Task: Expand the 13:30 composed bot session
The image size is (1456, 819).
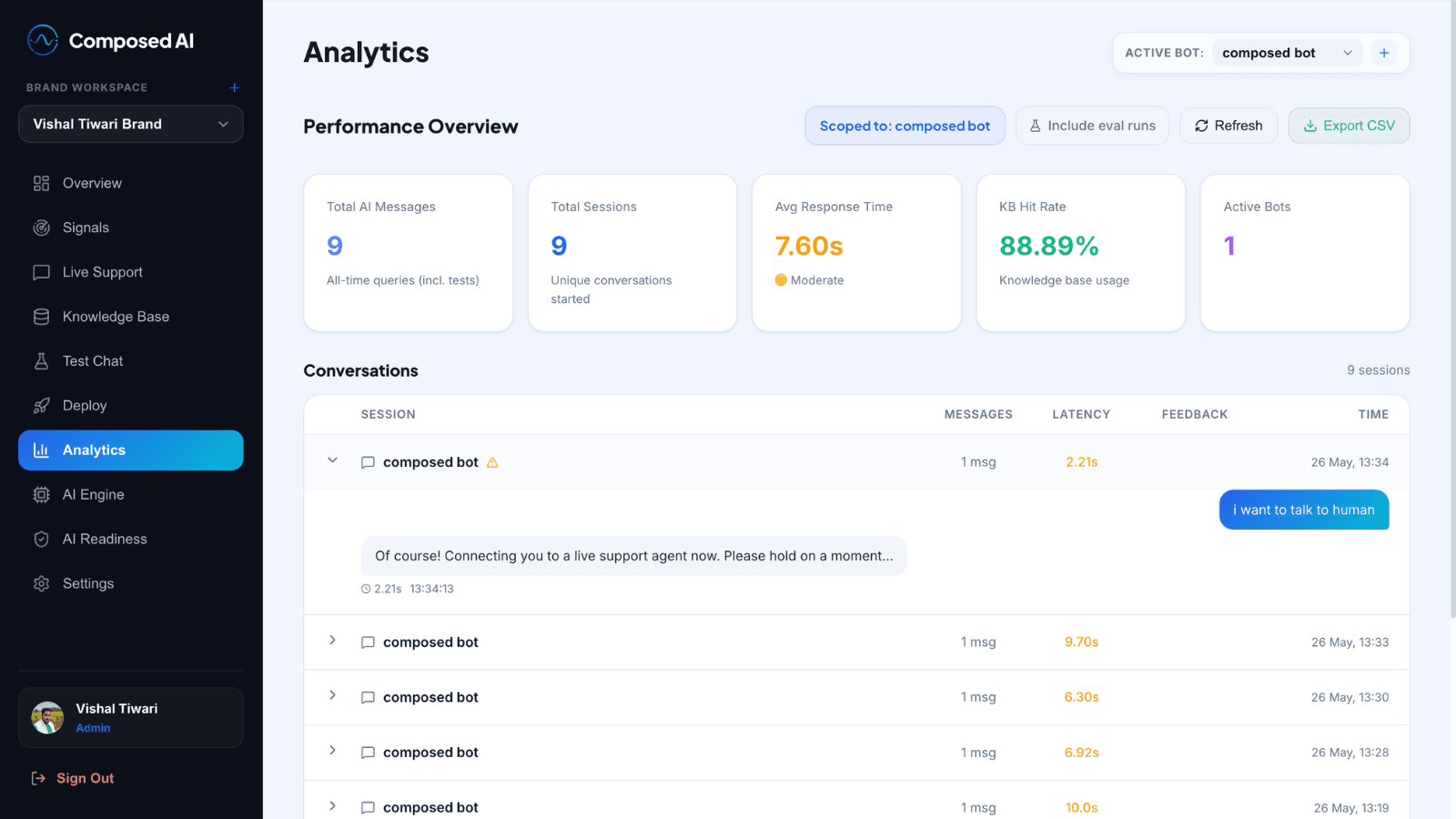Action: coord(332,695)
